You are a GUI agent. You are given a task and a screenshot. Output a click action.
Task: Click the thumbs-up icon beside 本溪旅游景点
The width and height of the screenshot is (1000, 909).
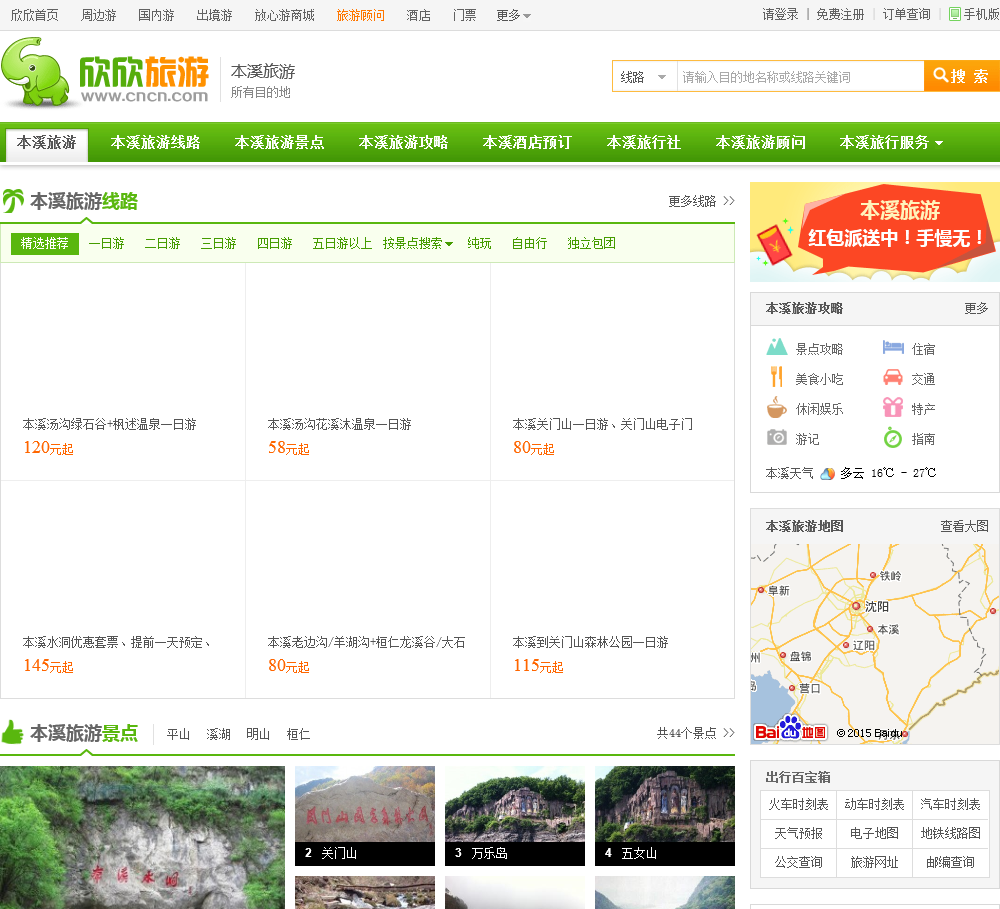(13, 732)
